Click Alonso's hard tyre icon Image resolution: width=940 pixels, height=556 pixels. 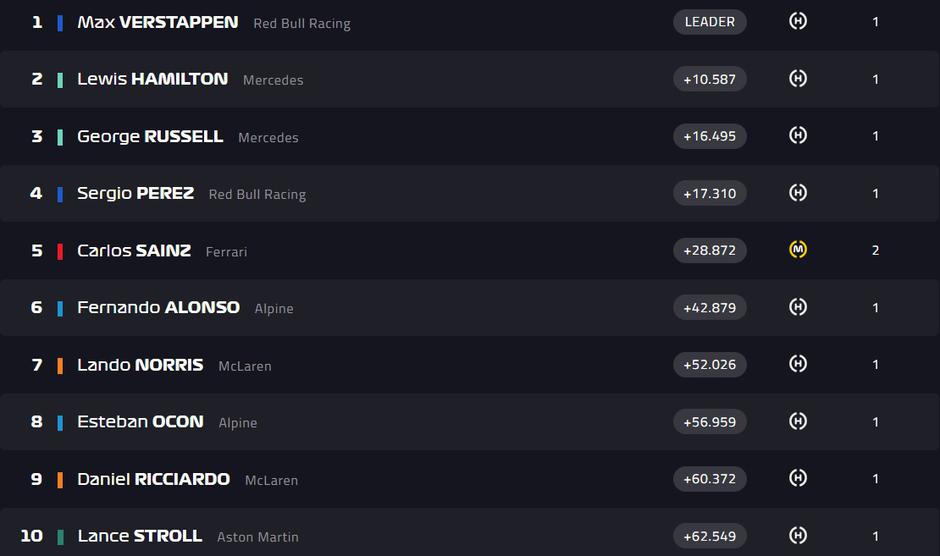click(798, 307)
